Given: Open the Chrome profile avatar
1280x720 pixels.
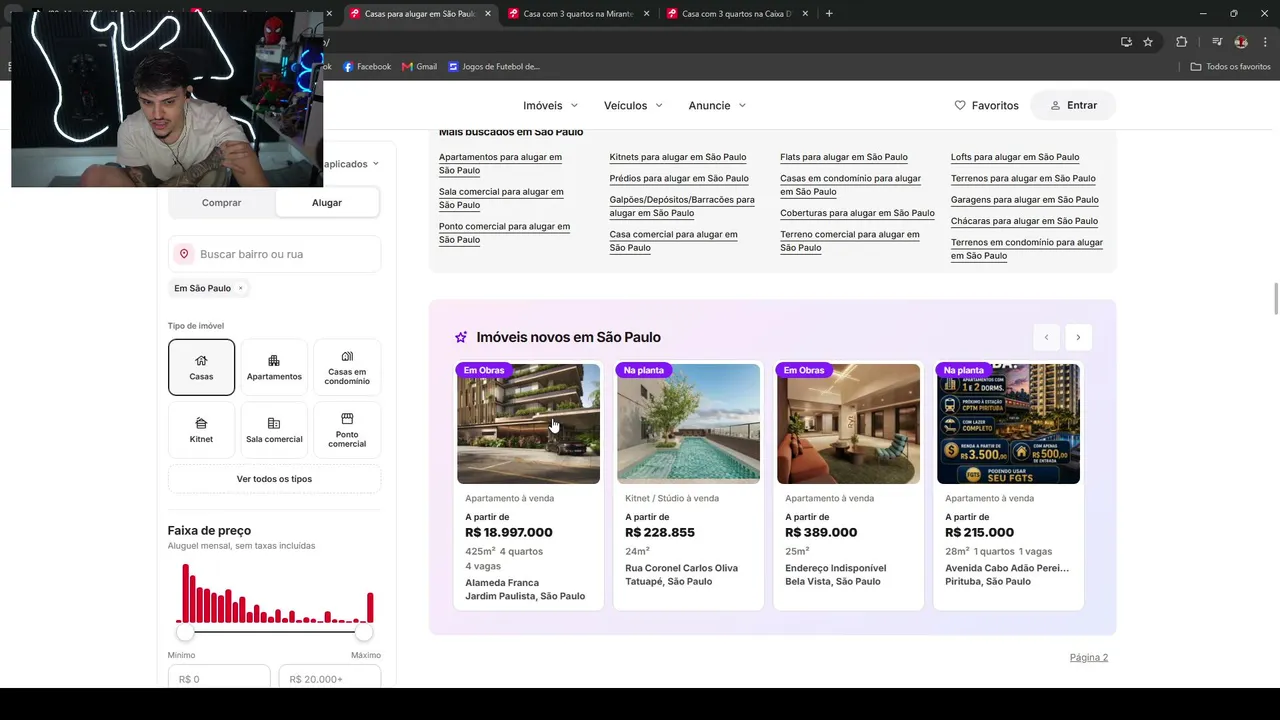Looking at the screenshot, I should point(1241,42).
